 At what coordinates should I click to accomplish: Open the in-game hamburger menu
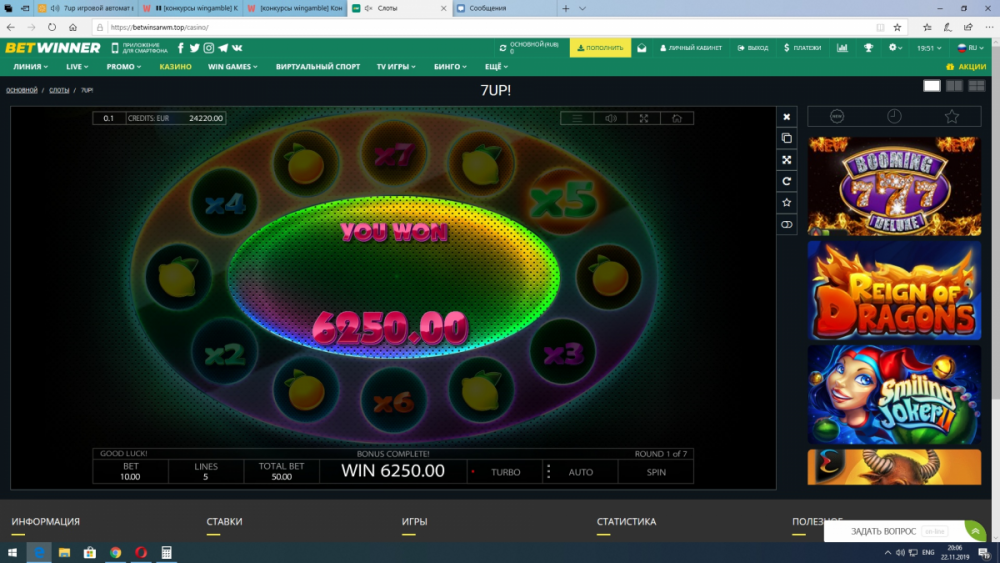point(577,118)
